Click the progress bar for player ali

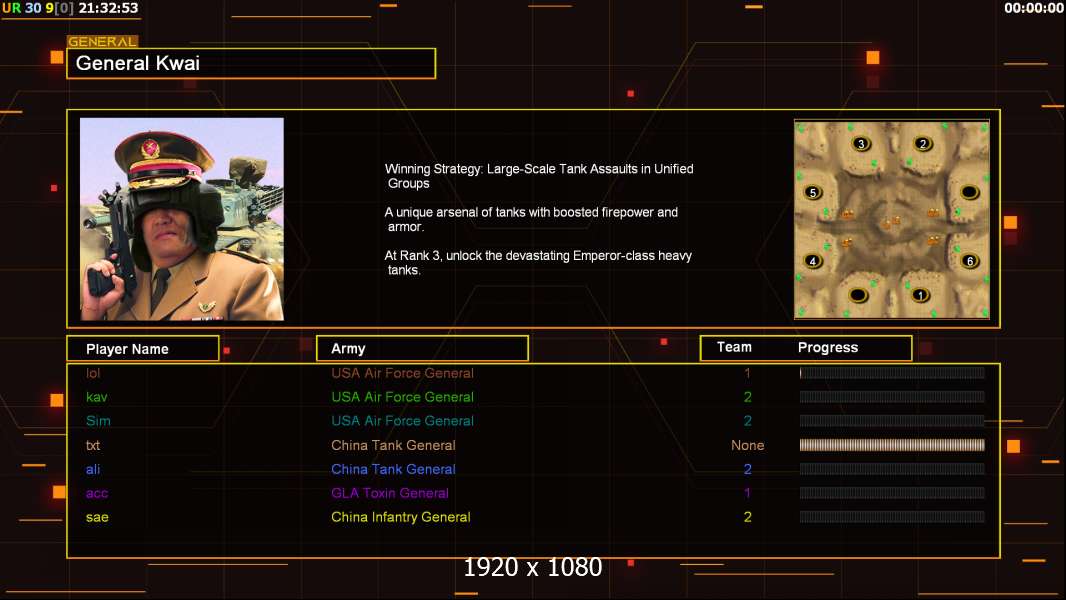892,469
